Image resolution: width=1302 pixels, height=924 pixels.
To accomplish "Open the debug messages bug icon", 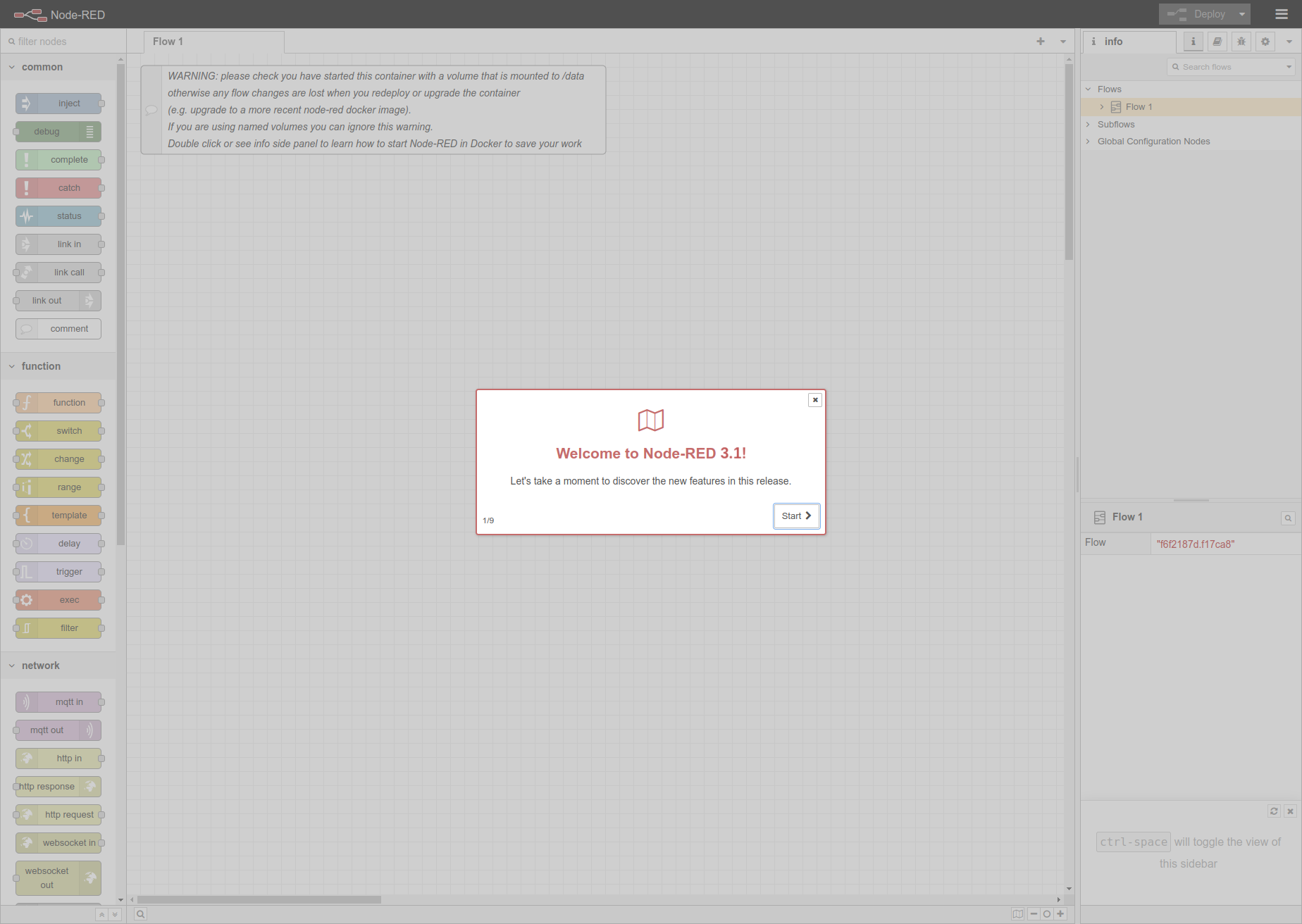I will (1241, 42).
